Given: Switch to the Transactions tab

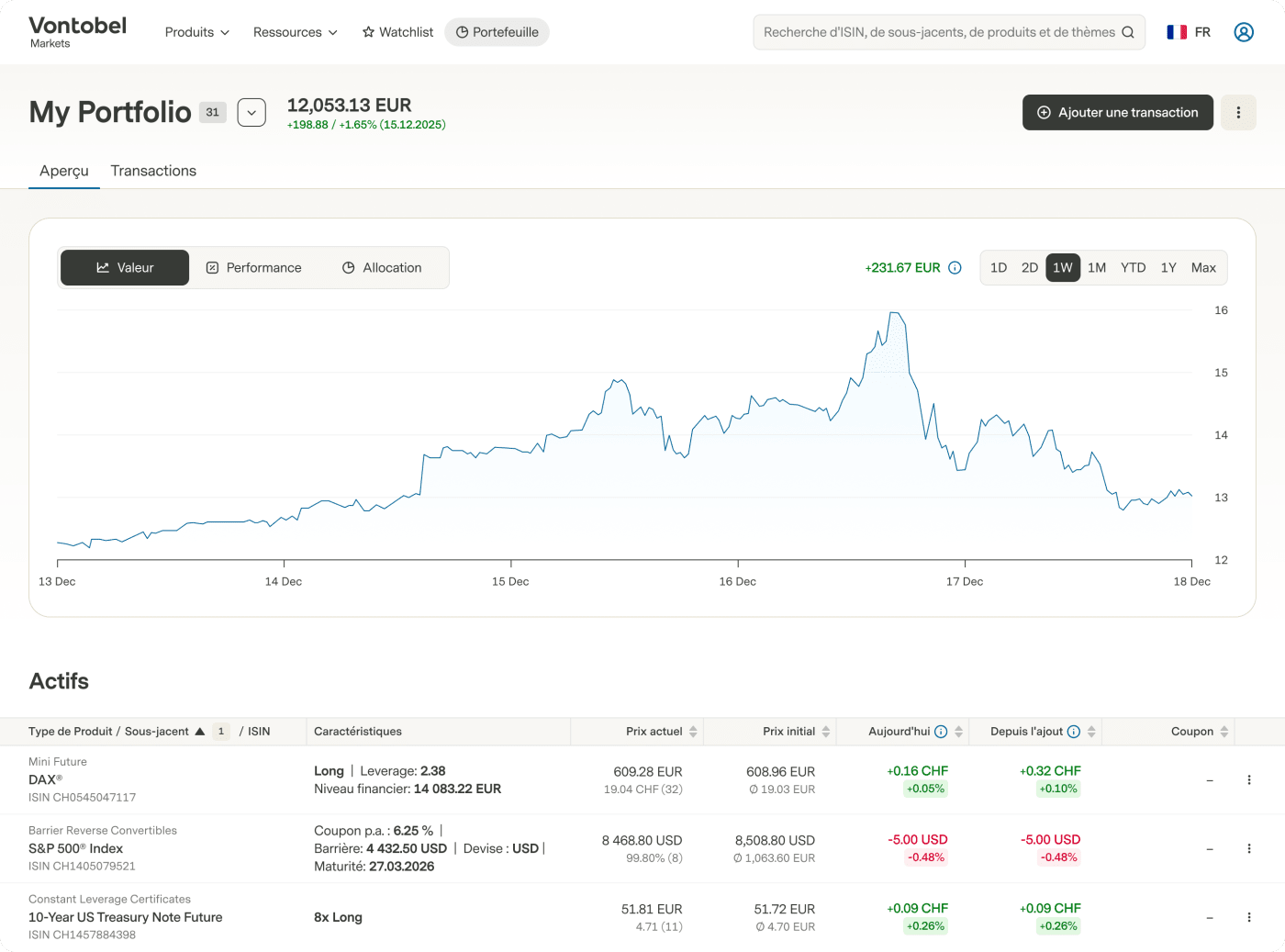Looking at the screenshot, I should coord(153,171).
